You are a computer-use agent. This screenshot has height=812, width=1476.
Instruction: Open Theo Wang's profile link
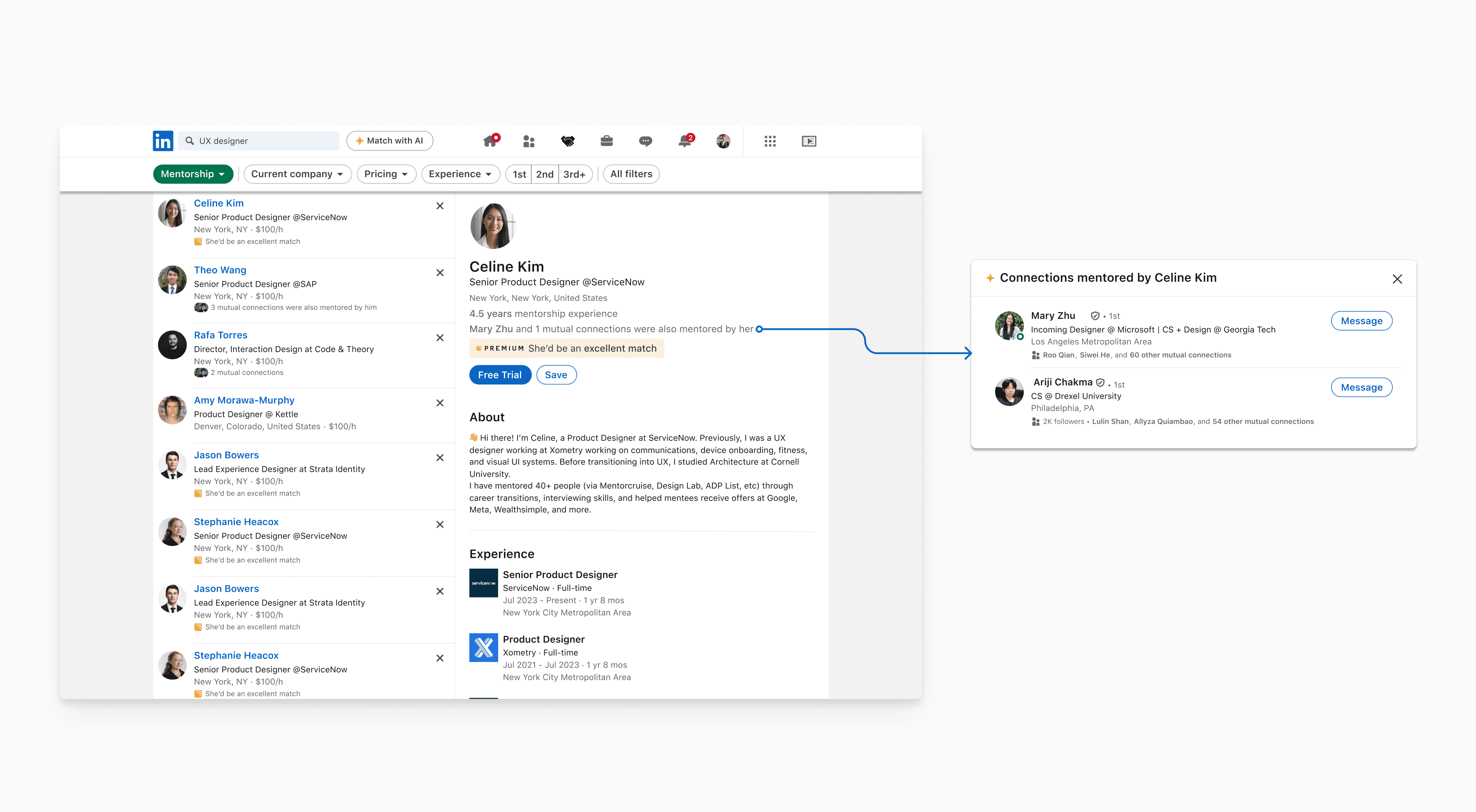click(x=220, y=270)
